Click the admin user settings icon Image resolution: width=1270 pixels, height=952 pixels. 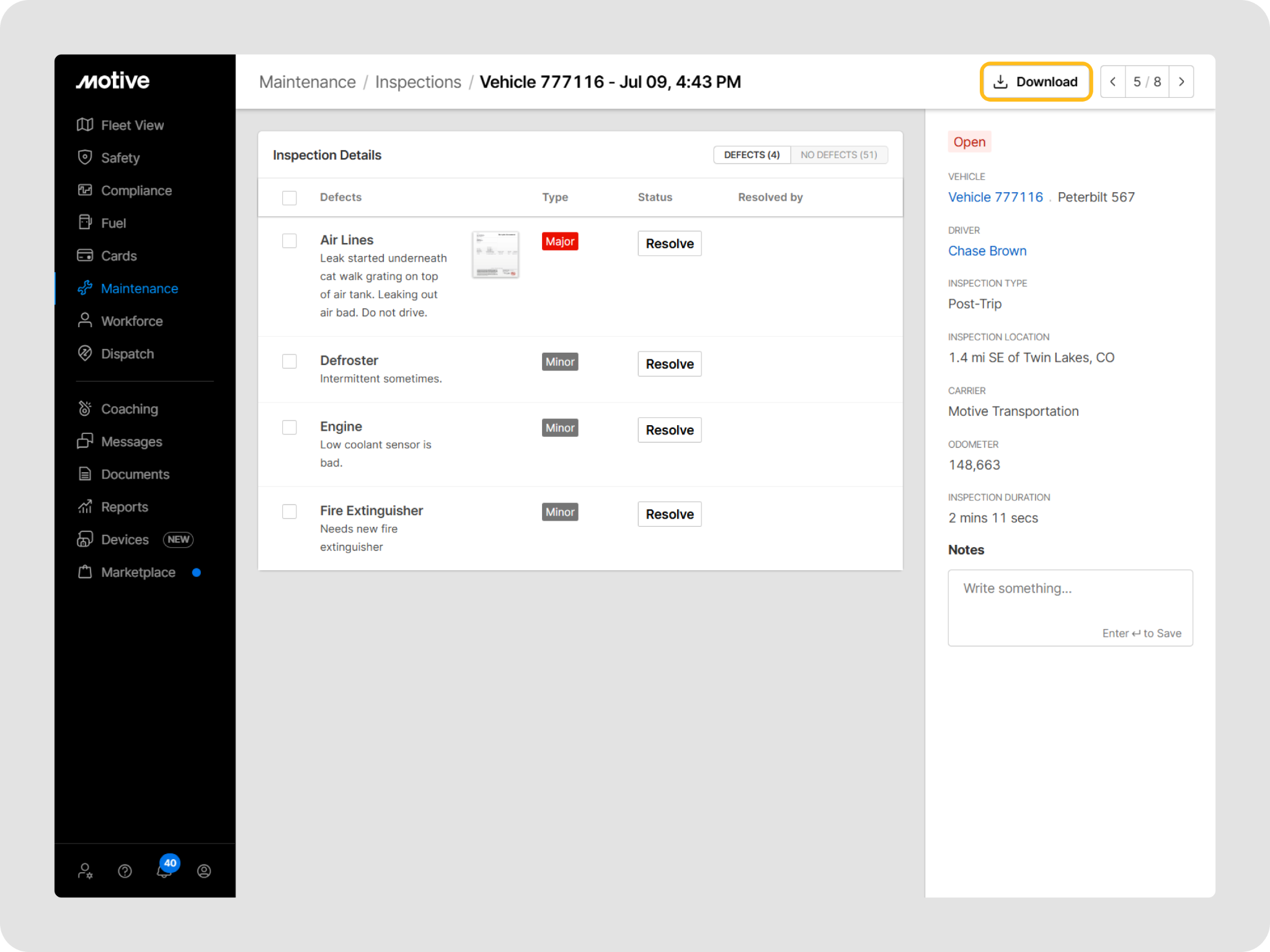coord(86,871)
